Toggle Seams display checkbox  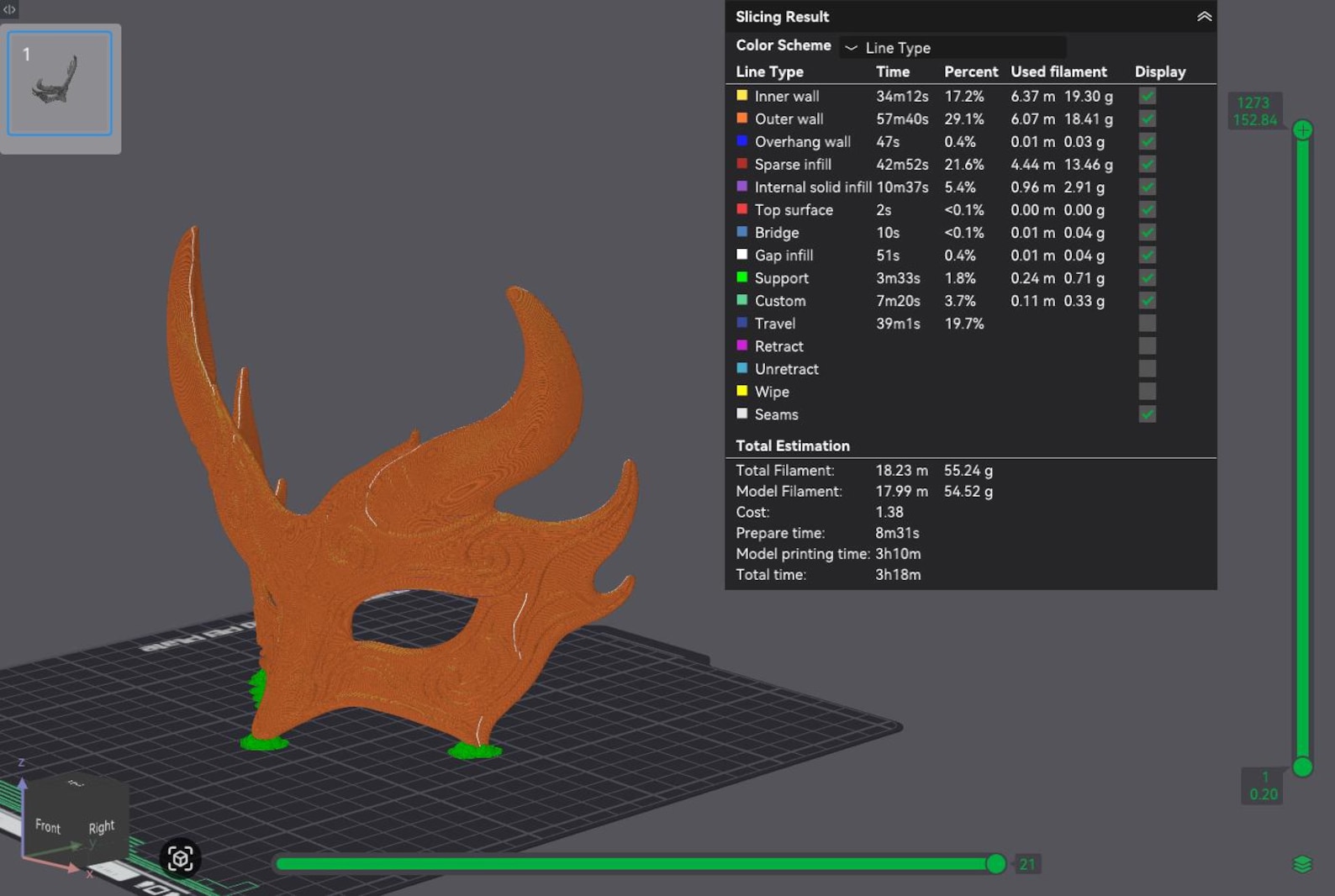pyautogui.click(x=1147, y=414)
